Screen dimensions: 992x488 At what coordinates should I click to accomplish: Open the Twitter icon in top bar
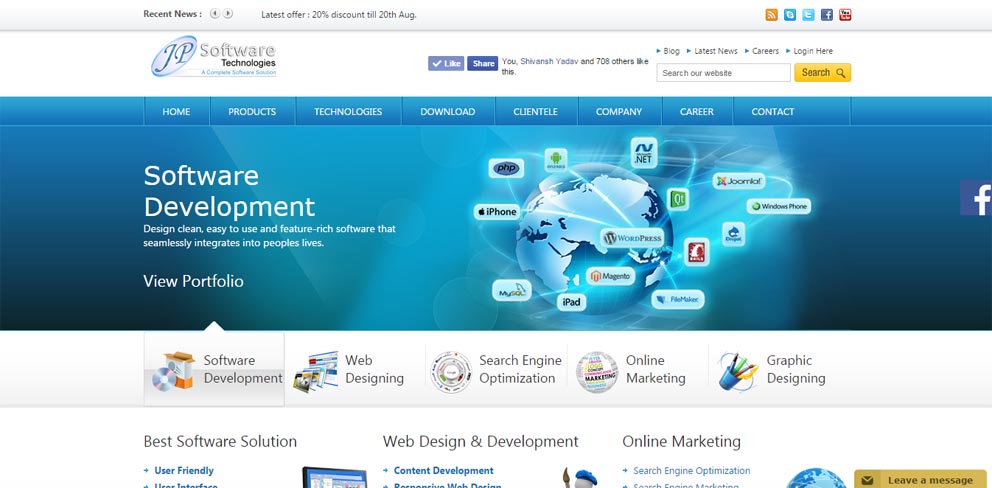(x=808, y=15)
